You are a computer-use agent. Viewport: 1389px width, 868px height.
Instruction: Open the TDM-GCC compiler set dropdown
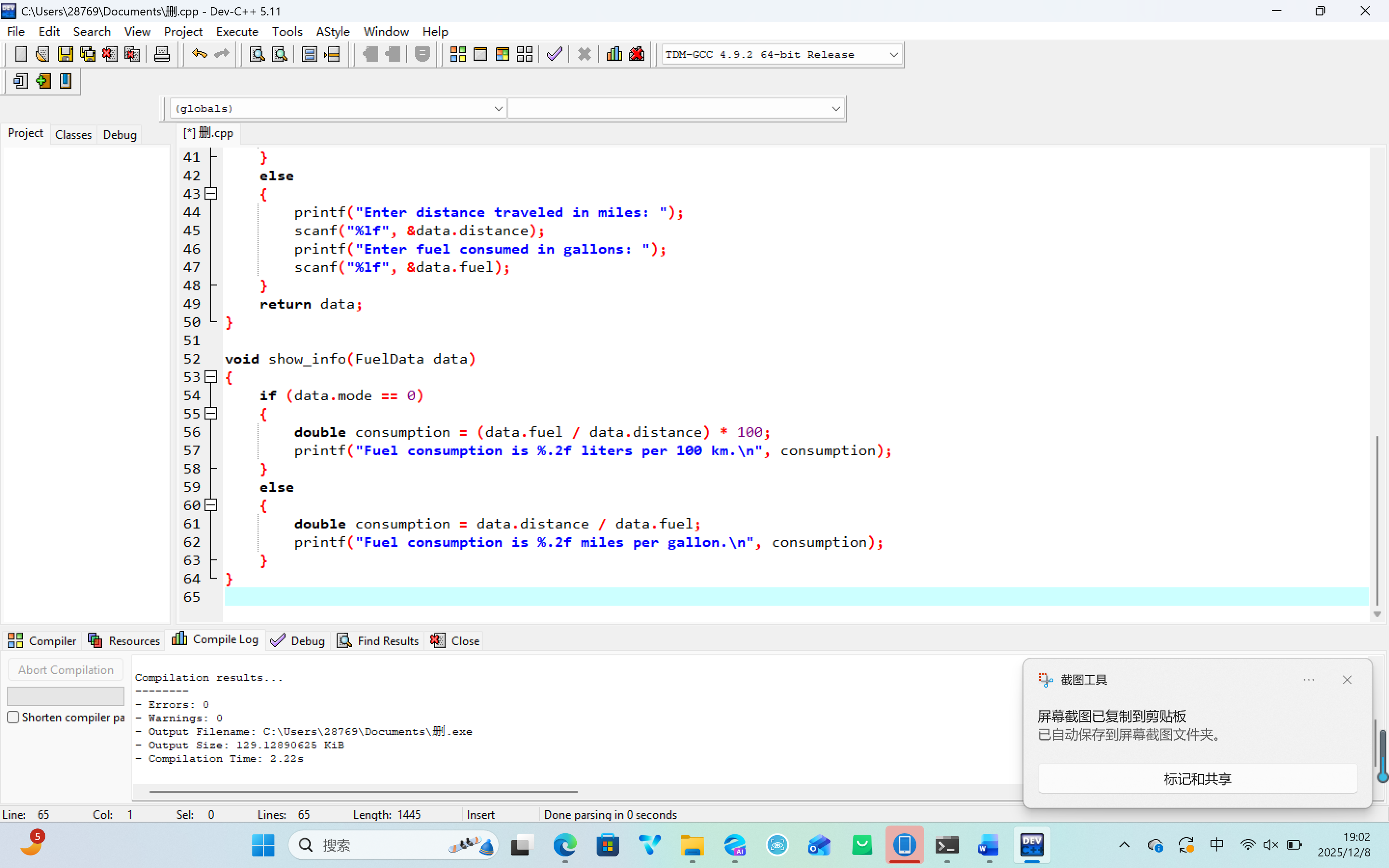coord(893,54)
